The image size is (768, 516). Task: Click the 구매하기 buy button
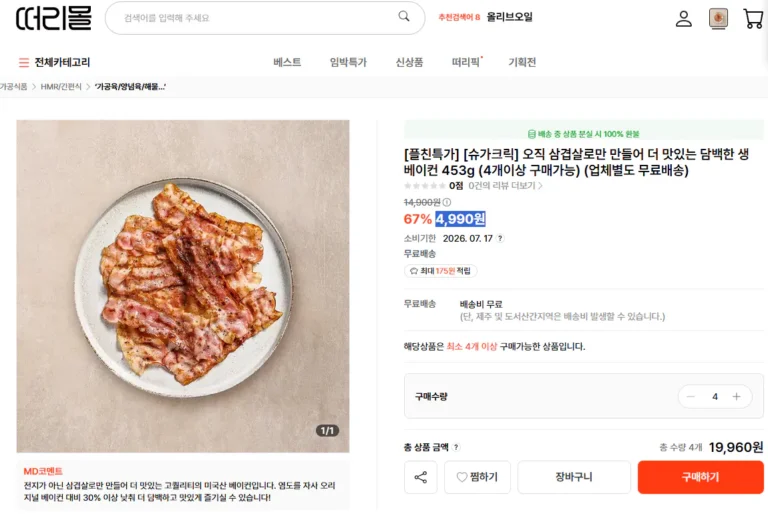[x=700, y=477]
